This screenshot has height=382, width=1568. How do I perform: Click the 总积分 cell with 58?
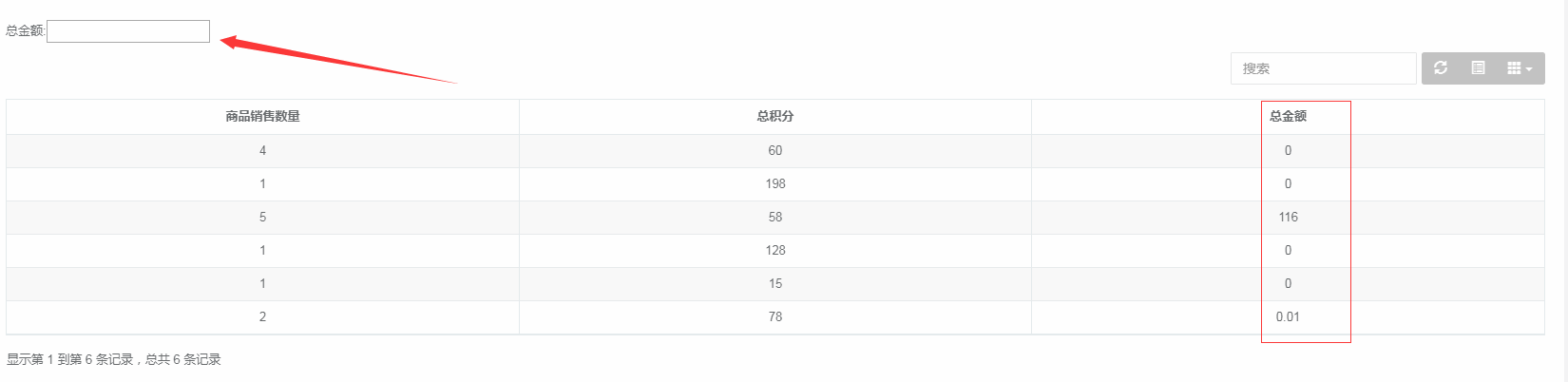[775, 217]
